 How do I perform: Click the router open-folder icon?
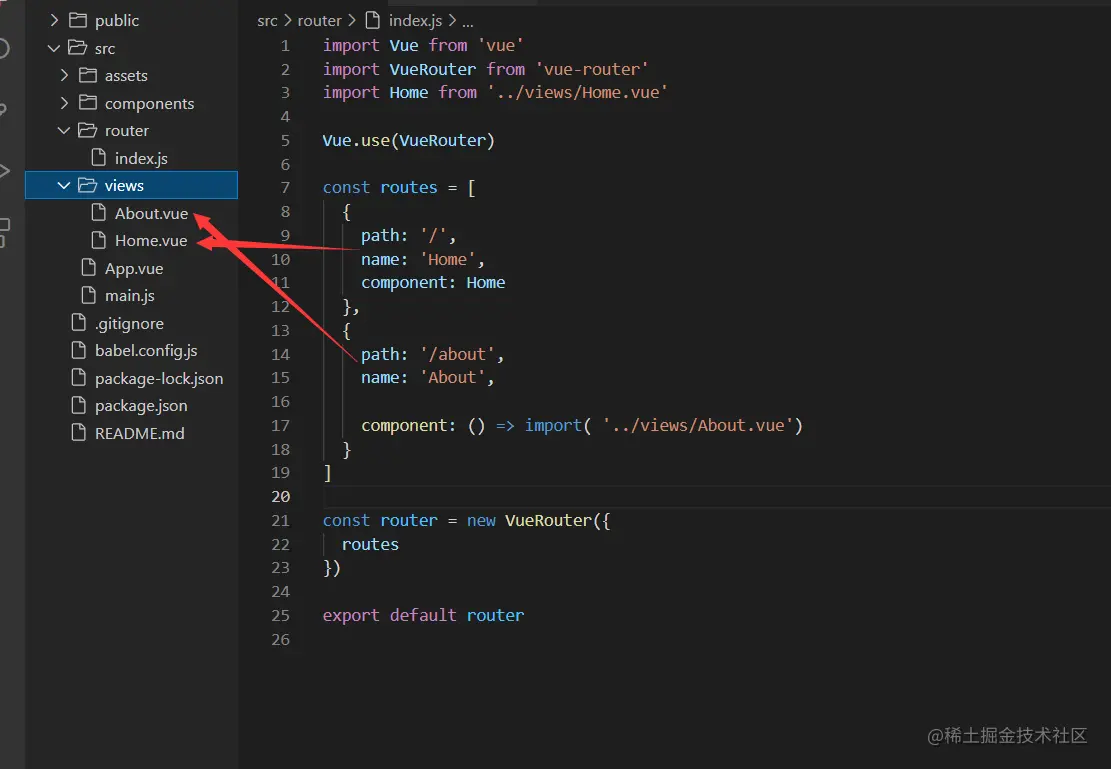coord(88,130)
